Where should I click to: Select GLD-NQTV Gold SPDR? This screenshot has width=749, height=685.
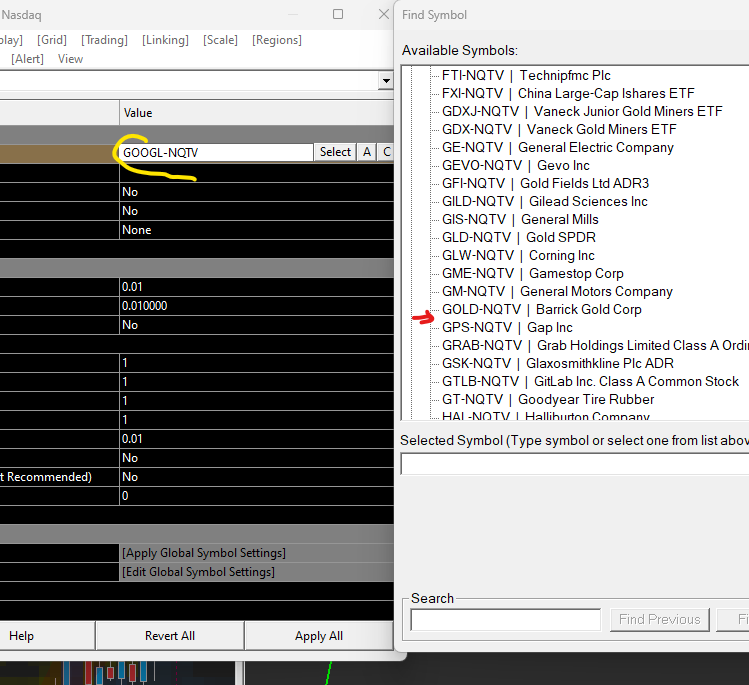point(519,237)
